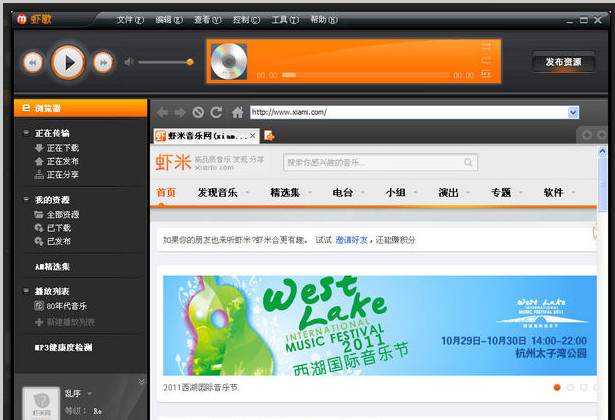Image resolution: width=615 pixels, height=420 pixels.
Task: Expand the 电台 dropdown
Action: pyautogui.click(x=362, y=193)
